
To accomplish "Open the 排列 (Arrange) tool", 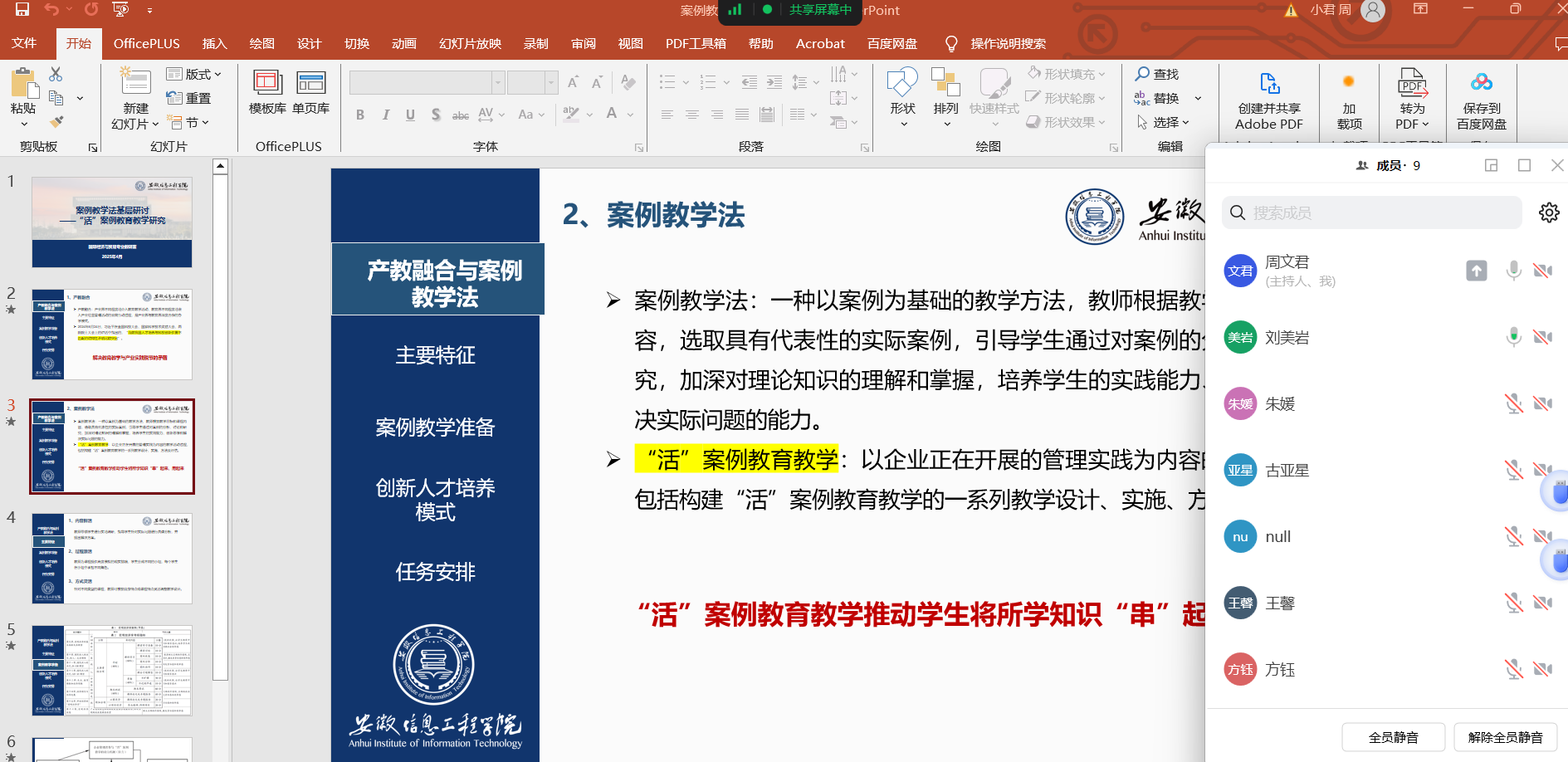I will click(x=945, y=95).
